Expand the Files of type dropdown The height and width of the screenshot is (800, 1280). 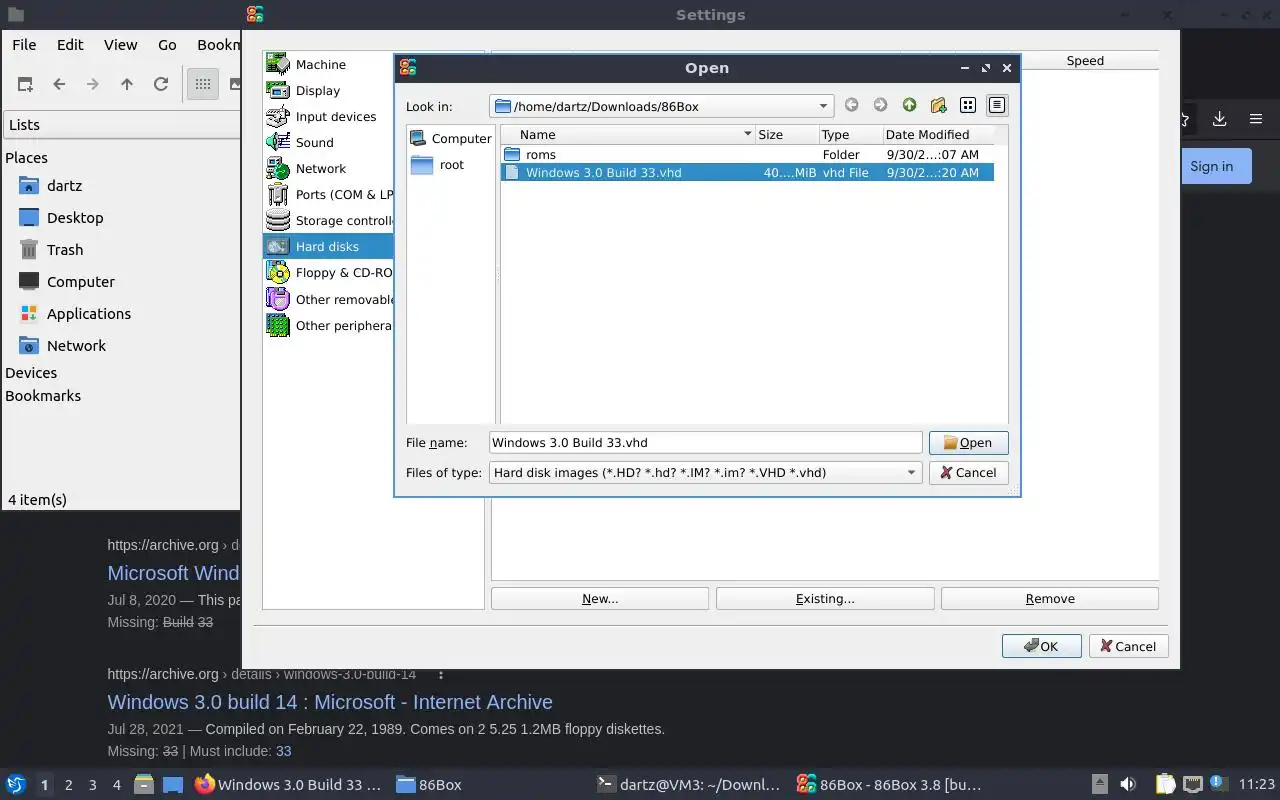(x=911, y=473)
